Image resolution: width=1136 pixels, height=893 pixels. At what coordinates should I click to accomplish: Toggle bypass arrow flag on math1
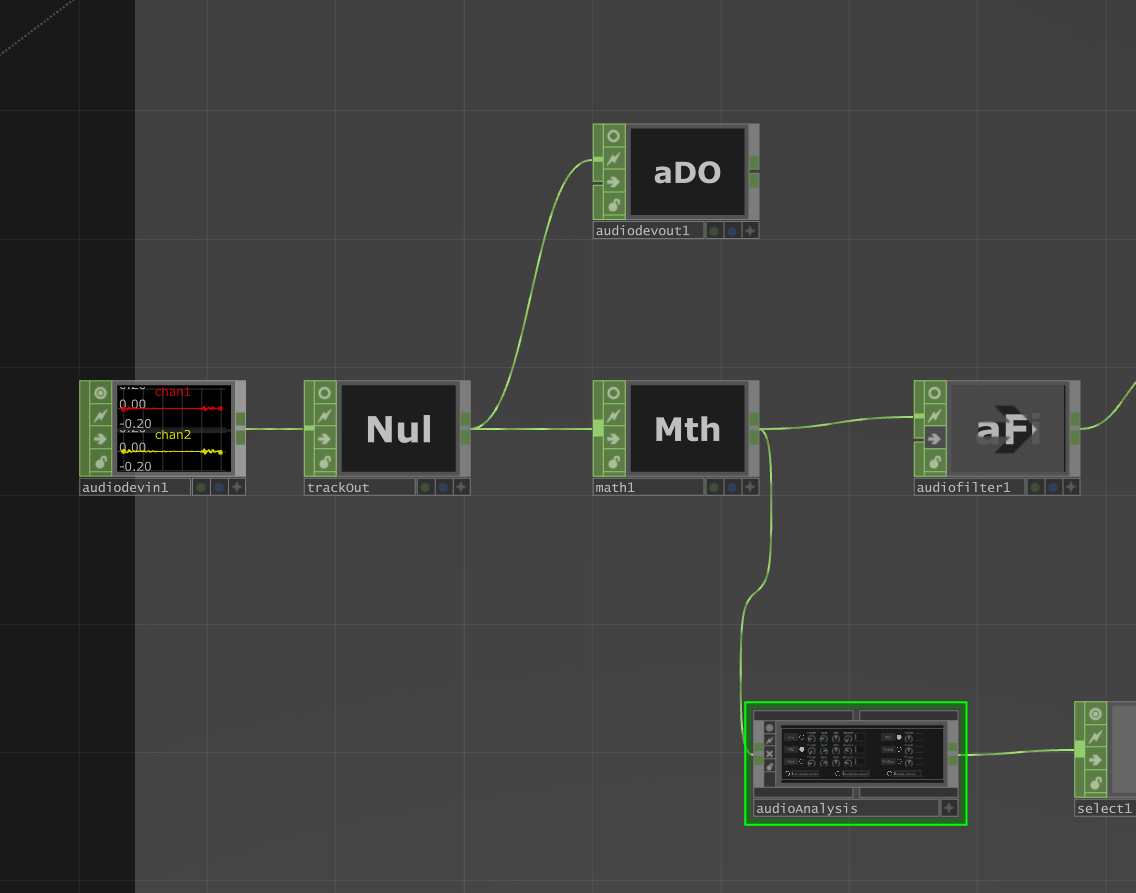[614, 439]
